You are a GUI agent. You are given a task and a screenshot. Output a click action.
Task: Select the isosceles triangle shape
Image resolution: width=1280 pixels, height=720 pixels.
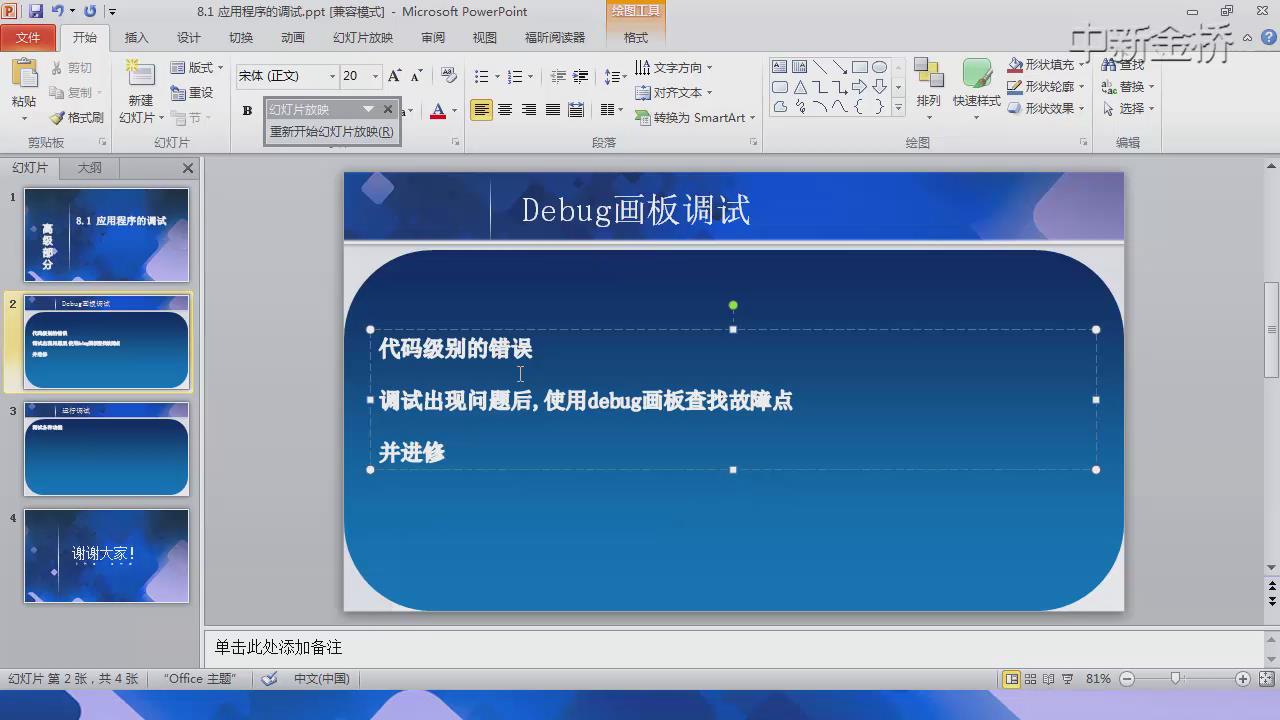point(800,87)
